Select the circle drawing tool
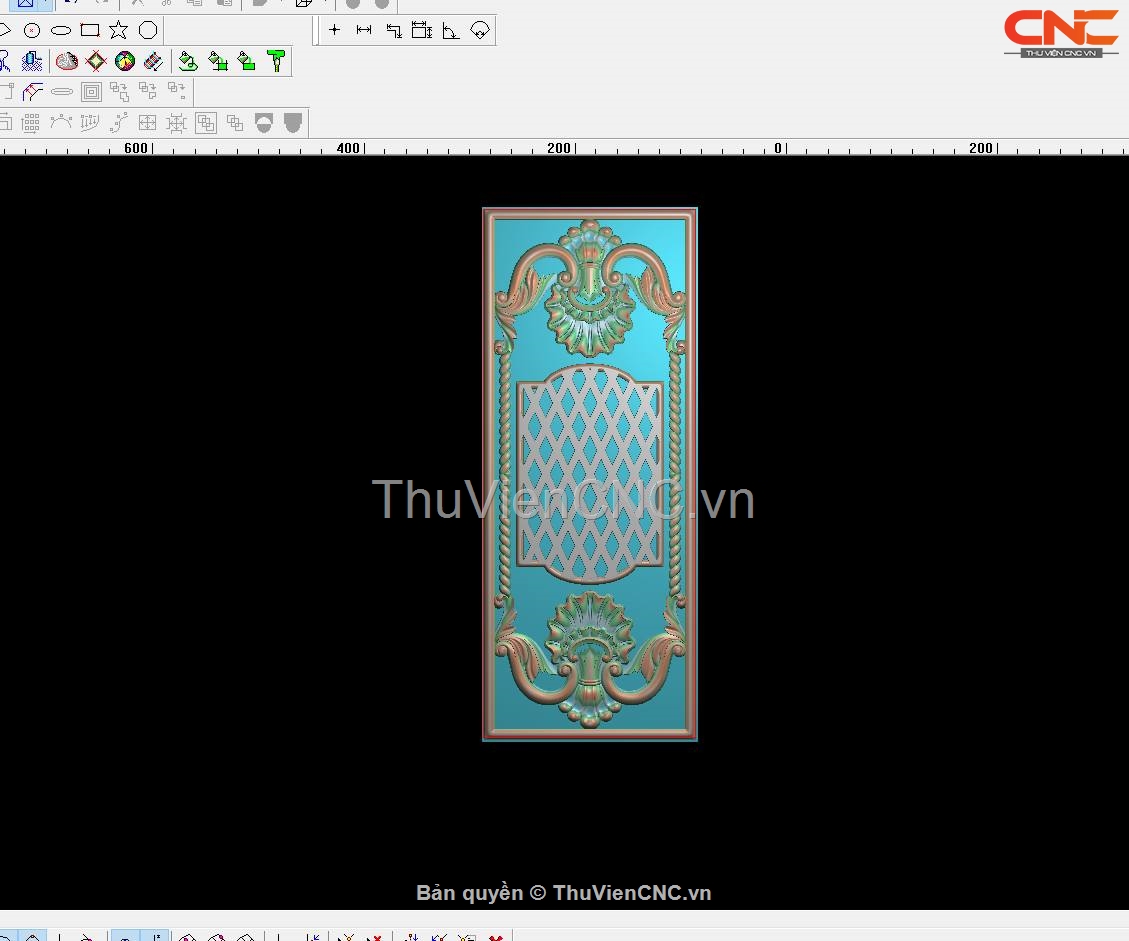This screenshot has height=941, width=1129. [x=32, y=30]
